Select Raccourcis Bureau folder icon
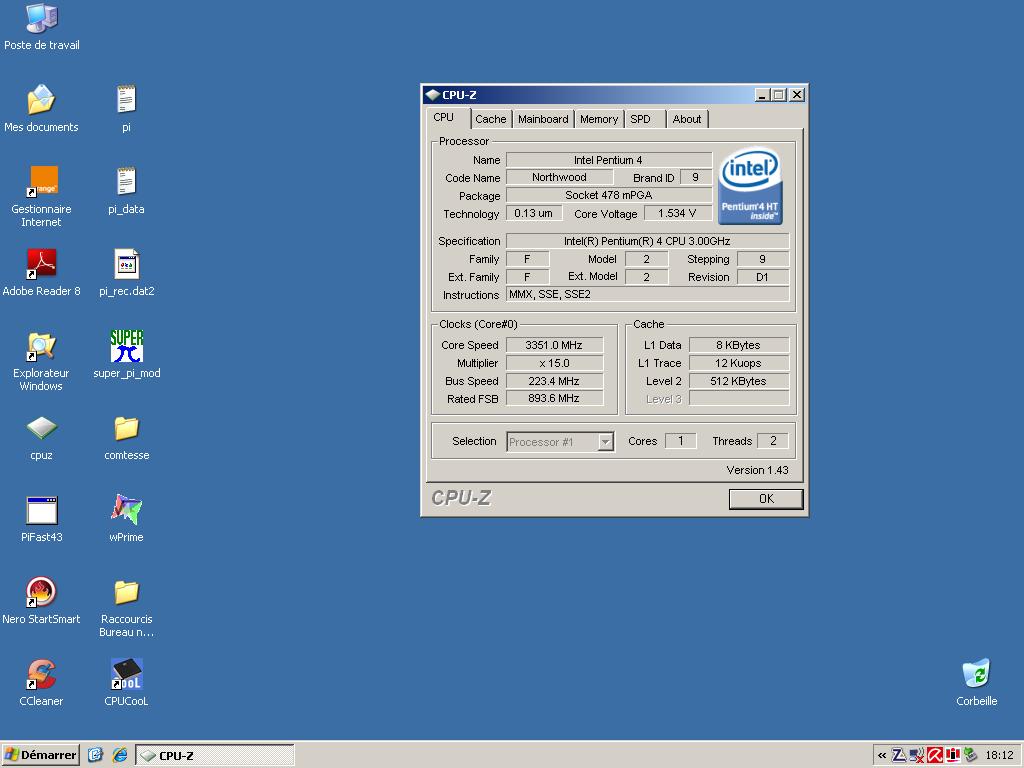The image size is (1024, 768). coord(126,592)
